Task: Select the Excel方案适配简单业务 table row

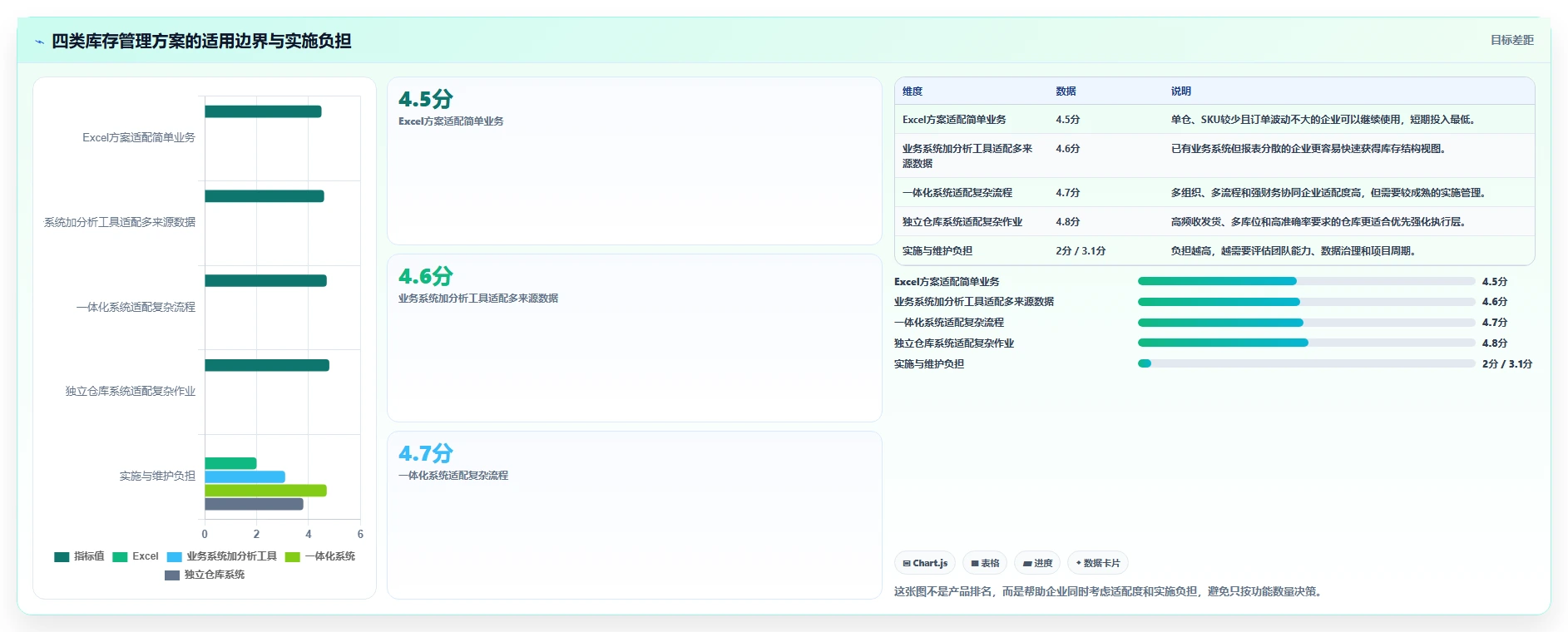Action: 1214,120
